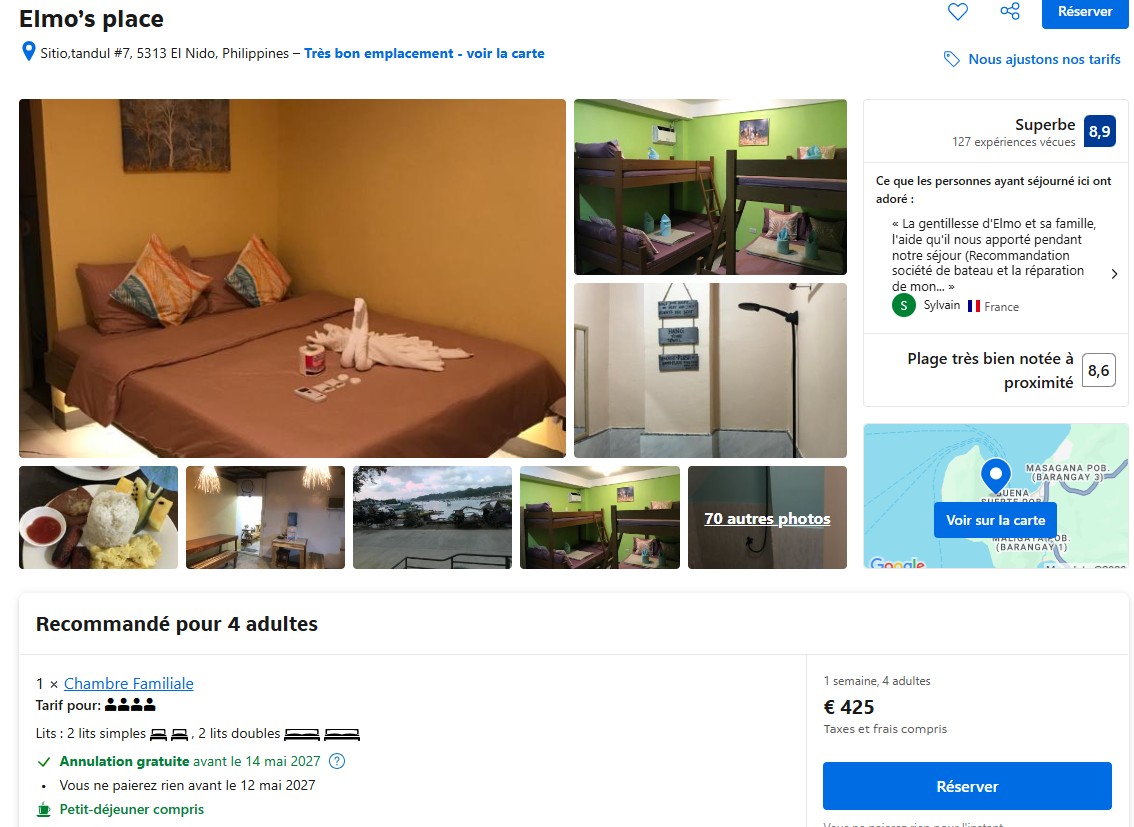
Task: Open the main bedroom photo with towel swan
Action: pos(292,278)
